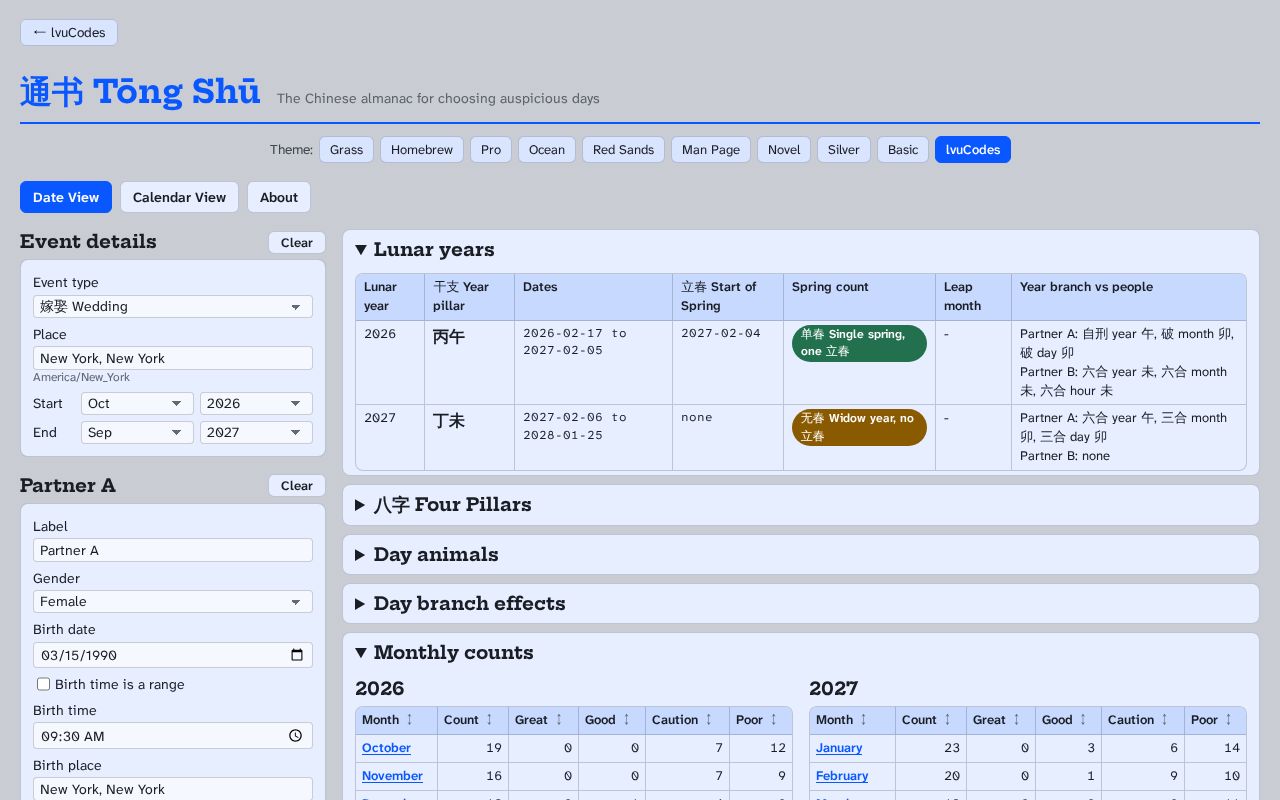Sort the 2026 table by Good
The image size is (1280, 800).
pyautogui.click(x=611, y=720)
